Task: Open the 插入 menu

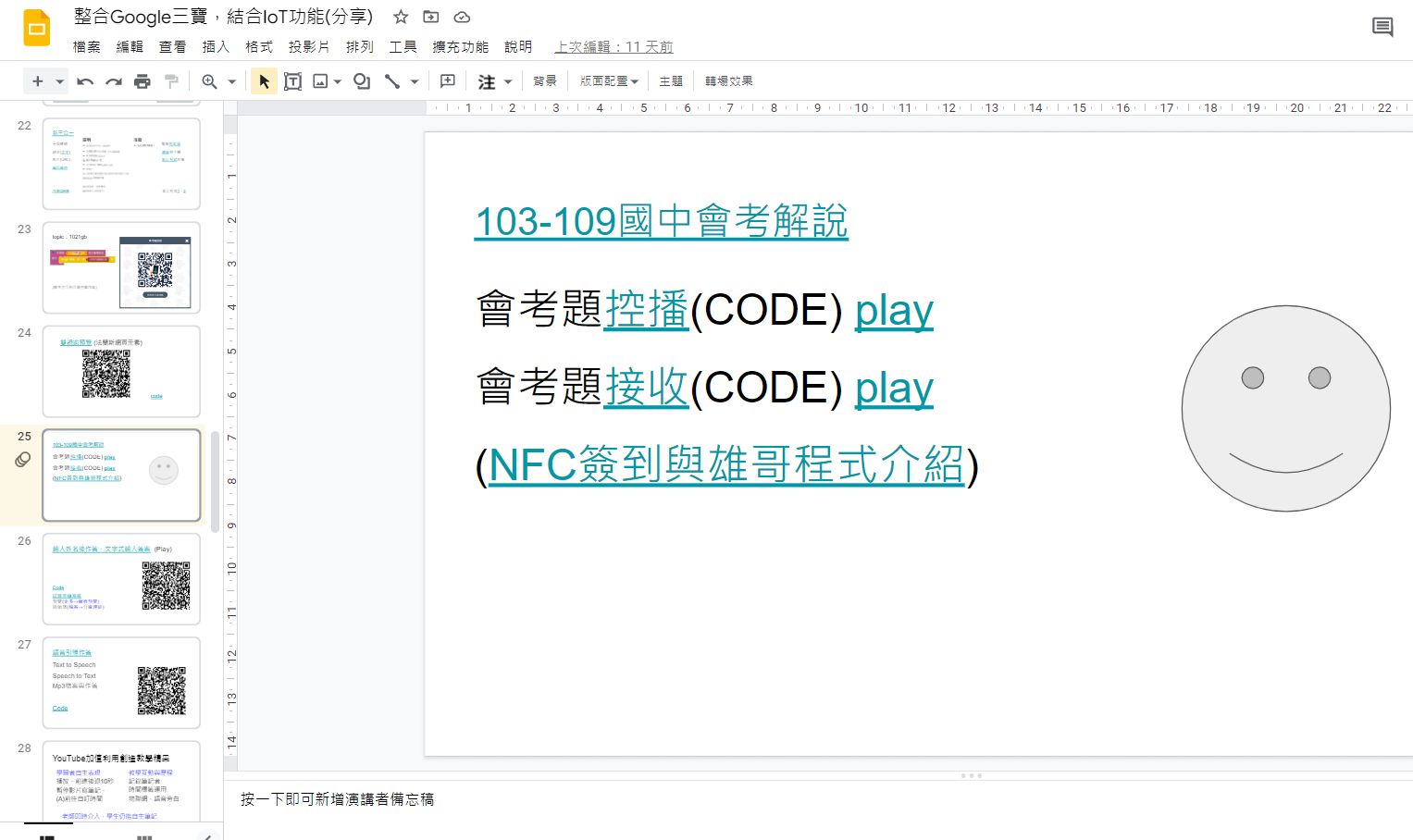Action: 216,46
